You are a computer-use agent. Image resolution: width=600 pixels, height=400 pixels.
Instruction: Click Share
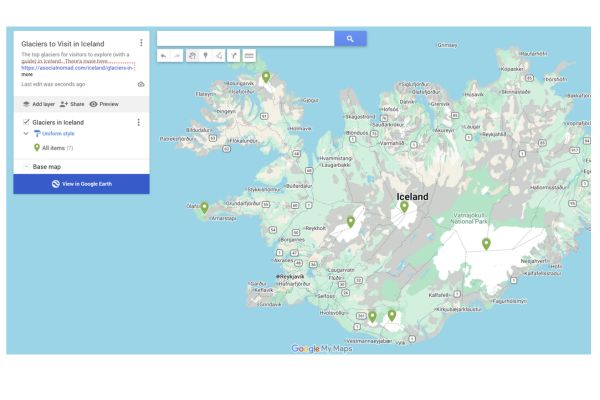coord(72,104)
